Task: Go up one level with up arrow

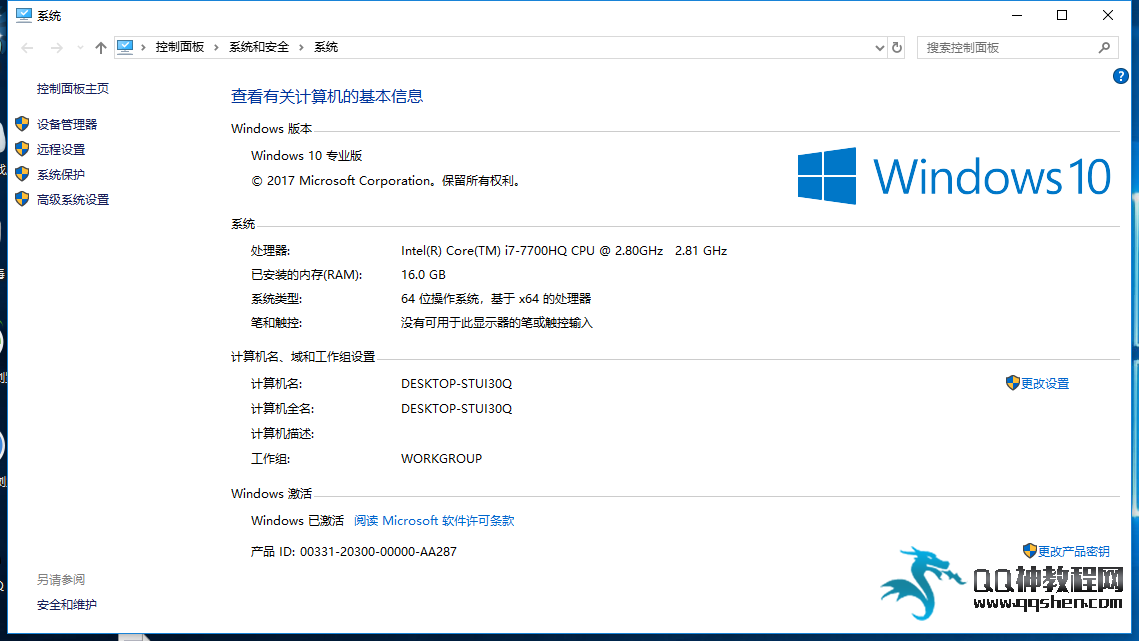Action: (100, 48)
